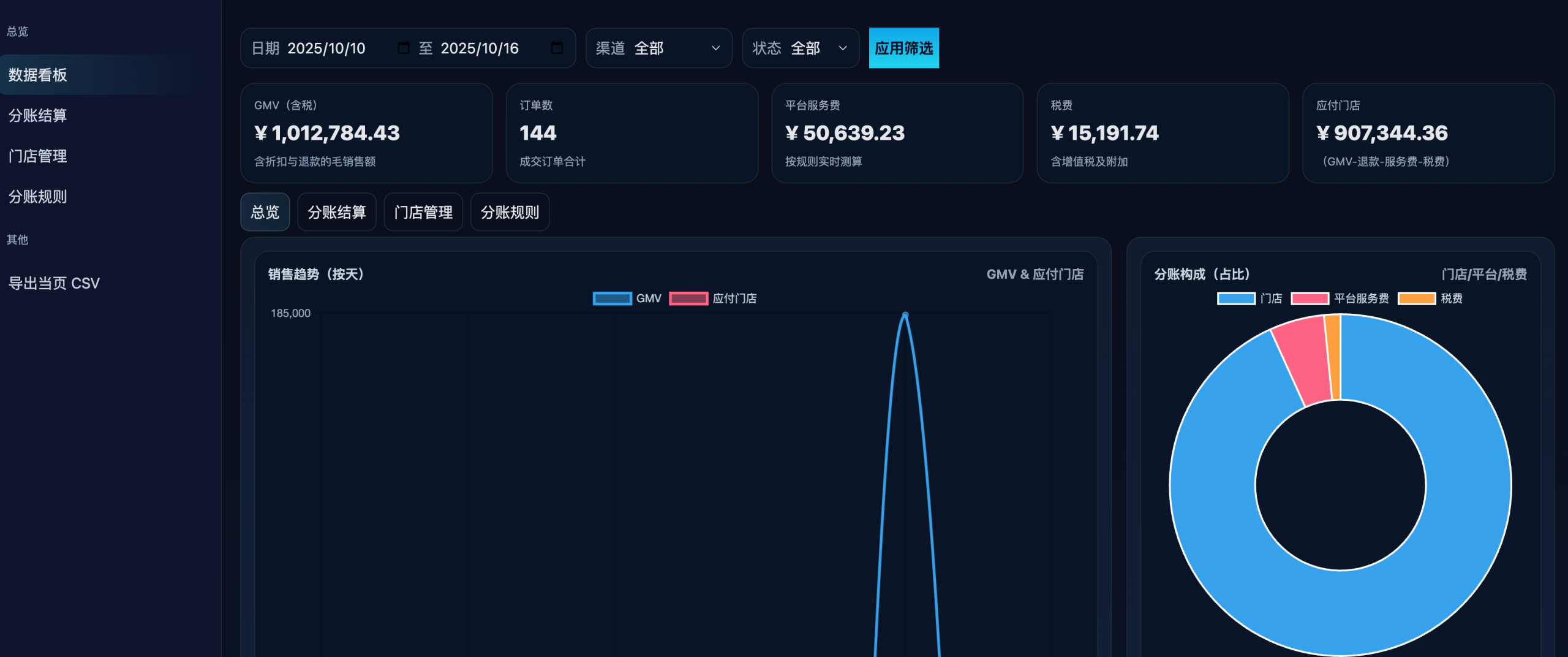Click 导出当页 CSV in the sidebar
Viewport: 1568px width, 657px height.
54,283
